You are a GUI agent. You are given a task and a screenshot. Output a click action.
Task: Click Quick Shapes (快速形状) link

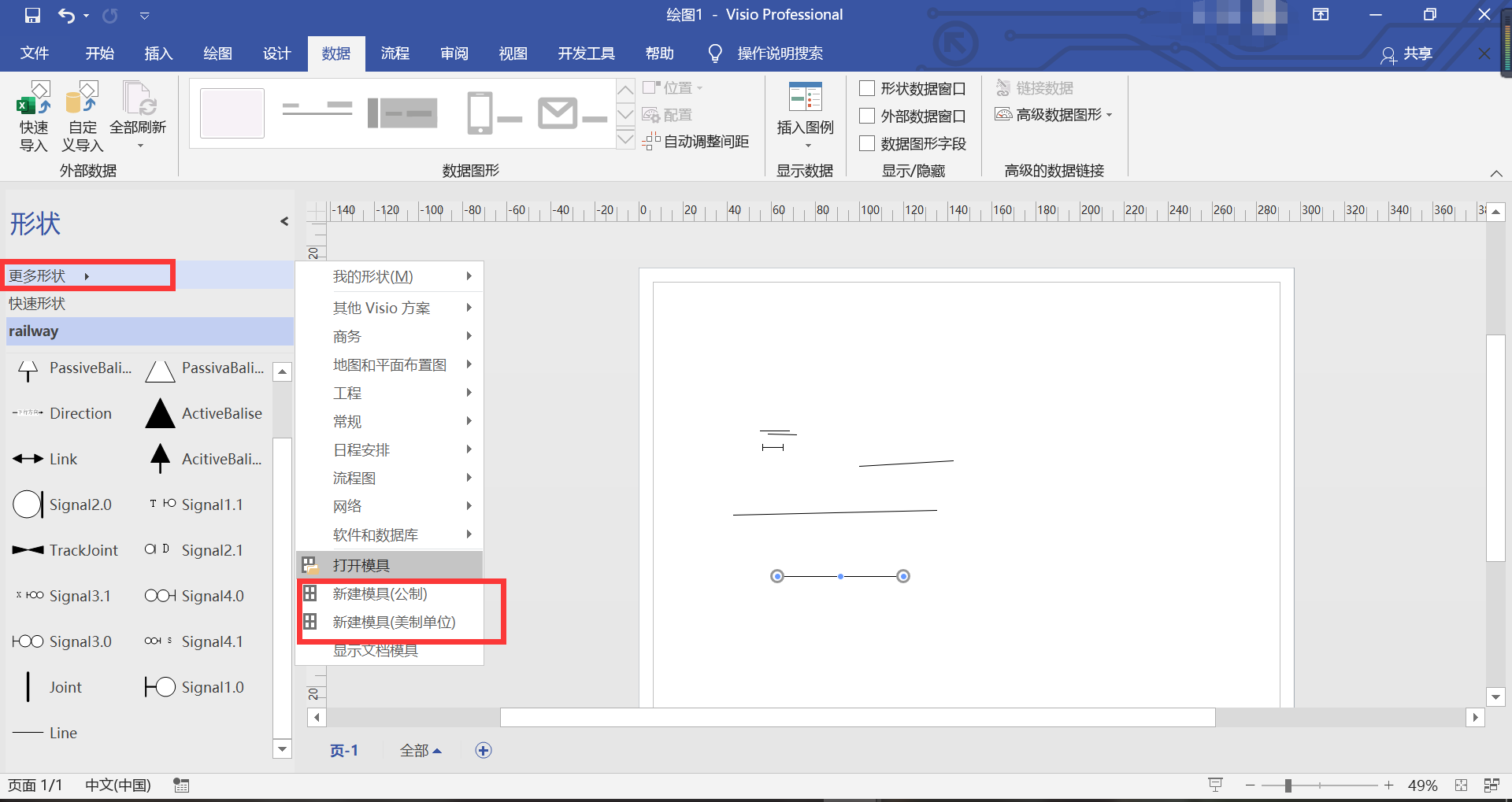click(37, 304)
